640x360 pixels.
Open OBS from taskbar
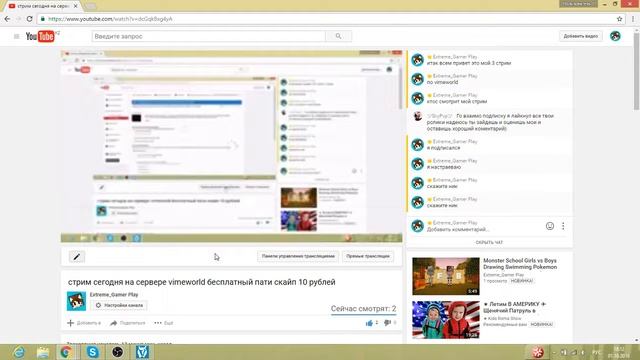click(x=118, y=352)
